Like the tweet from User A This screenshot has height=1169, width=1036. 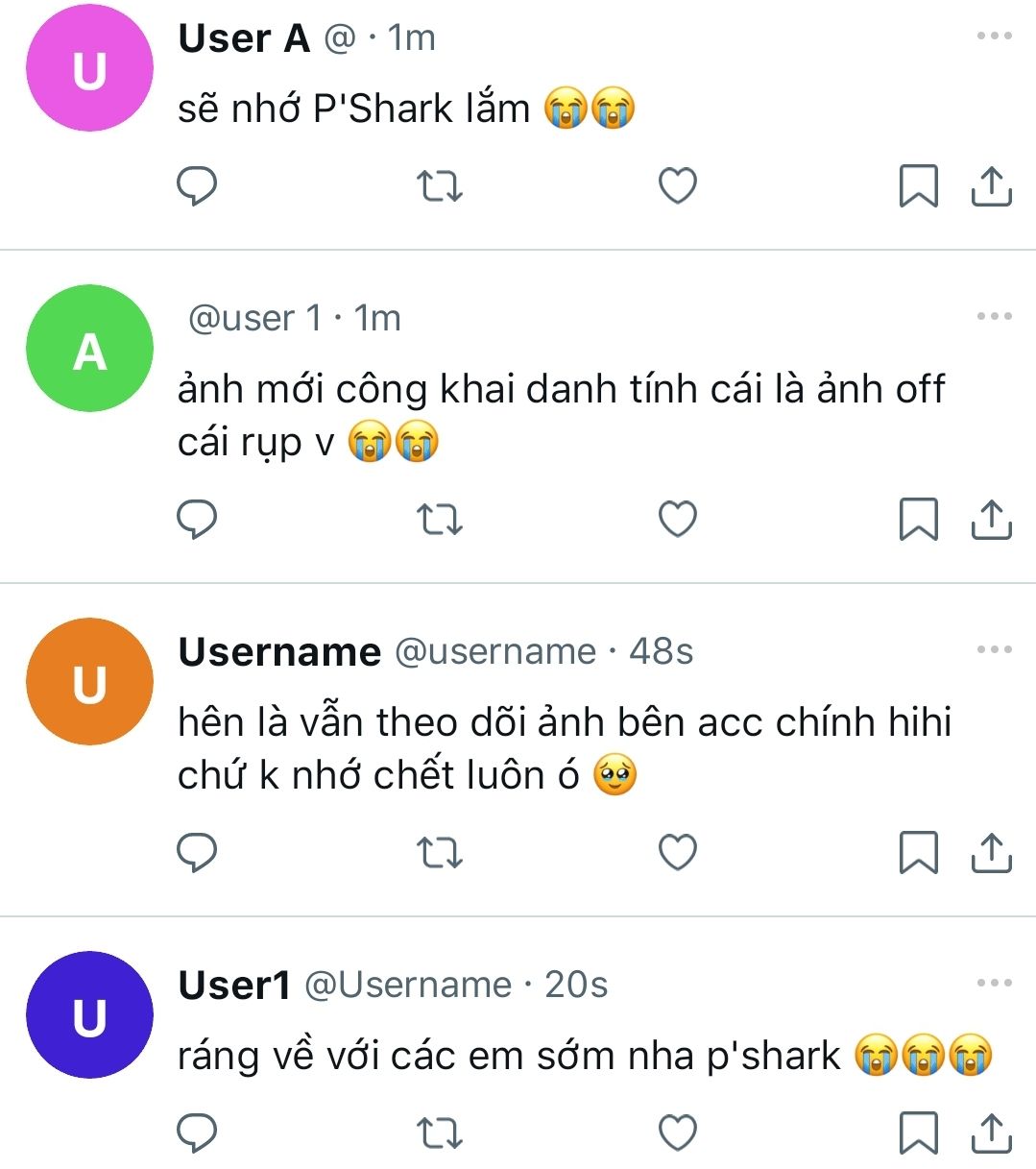point(678,185)
